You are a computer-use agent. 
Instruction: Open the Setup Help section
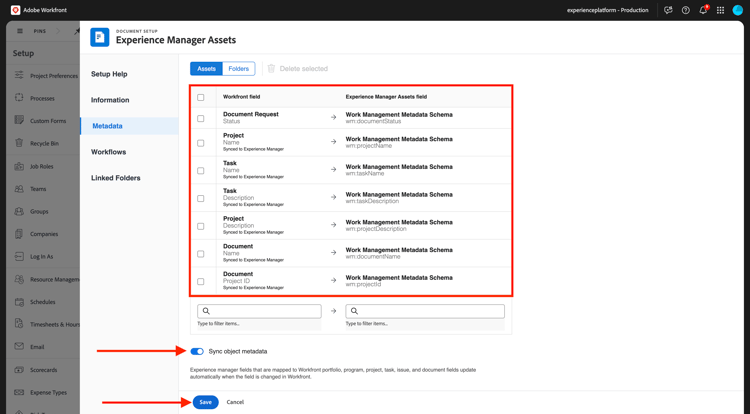[109, 74]
